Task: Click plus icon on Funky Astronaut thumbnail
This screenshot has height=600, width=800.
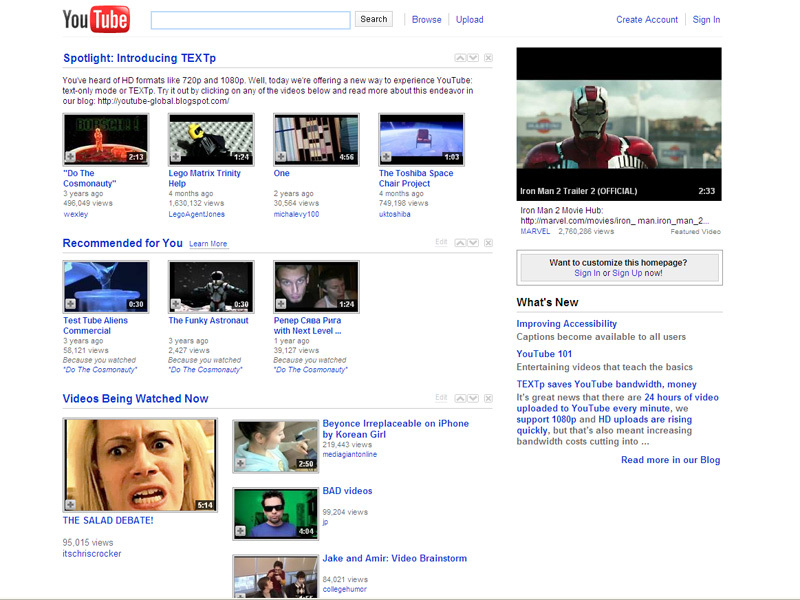Action: [x=176, y=304]
